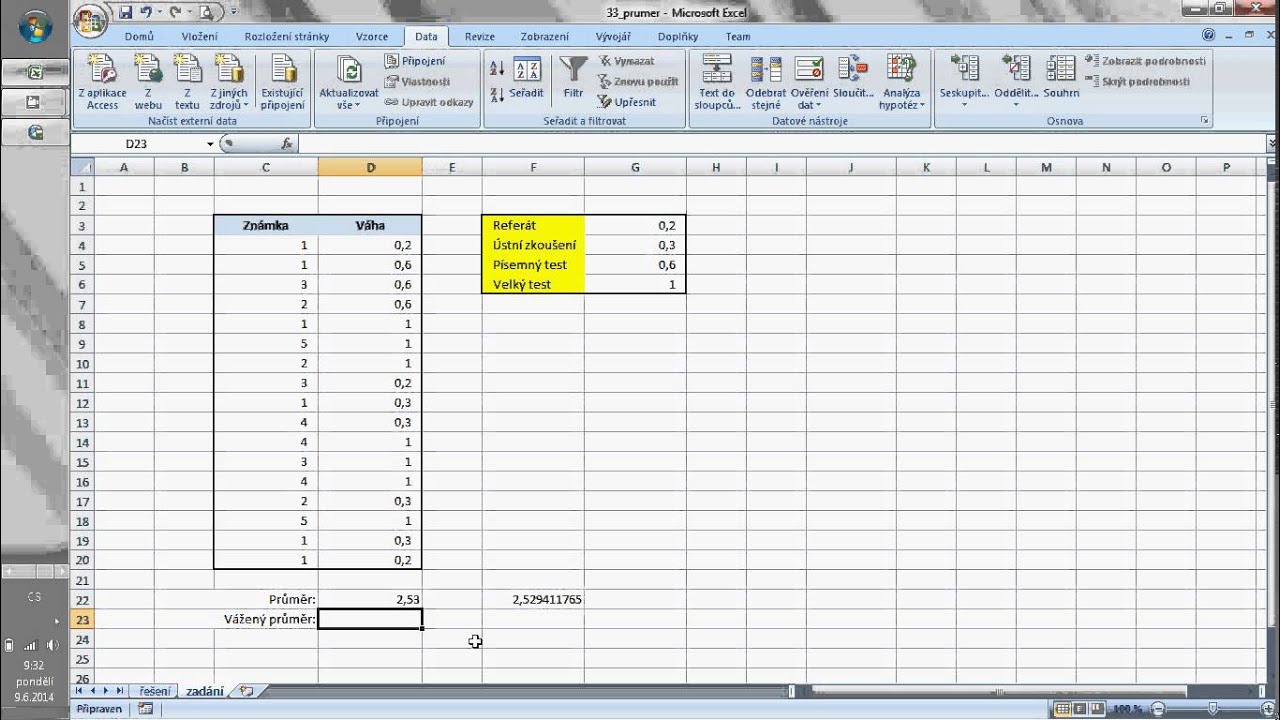Open the Zobrazení ribbon tab

pos(545,36)
